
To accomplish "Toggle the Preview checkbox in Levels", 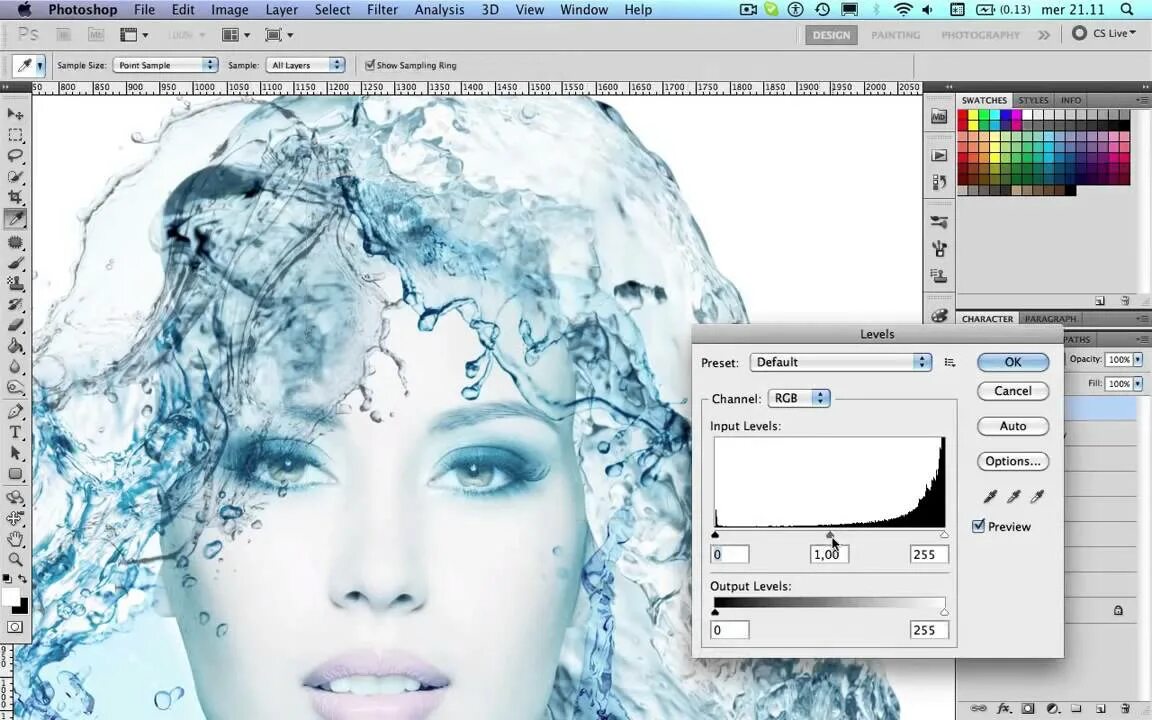I will click(x=978, y=526).
